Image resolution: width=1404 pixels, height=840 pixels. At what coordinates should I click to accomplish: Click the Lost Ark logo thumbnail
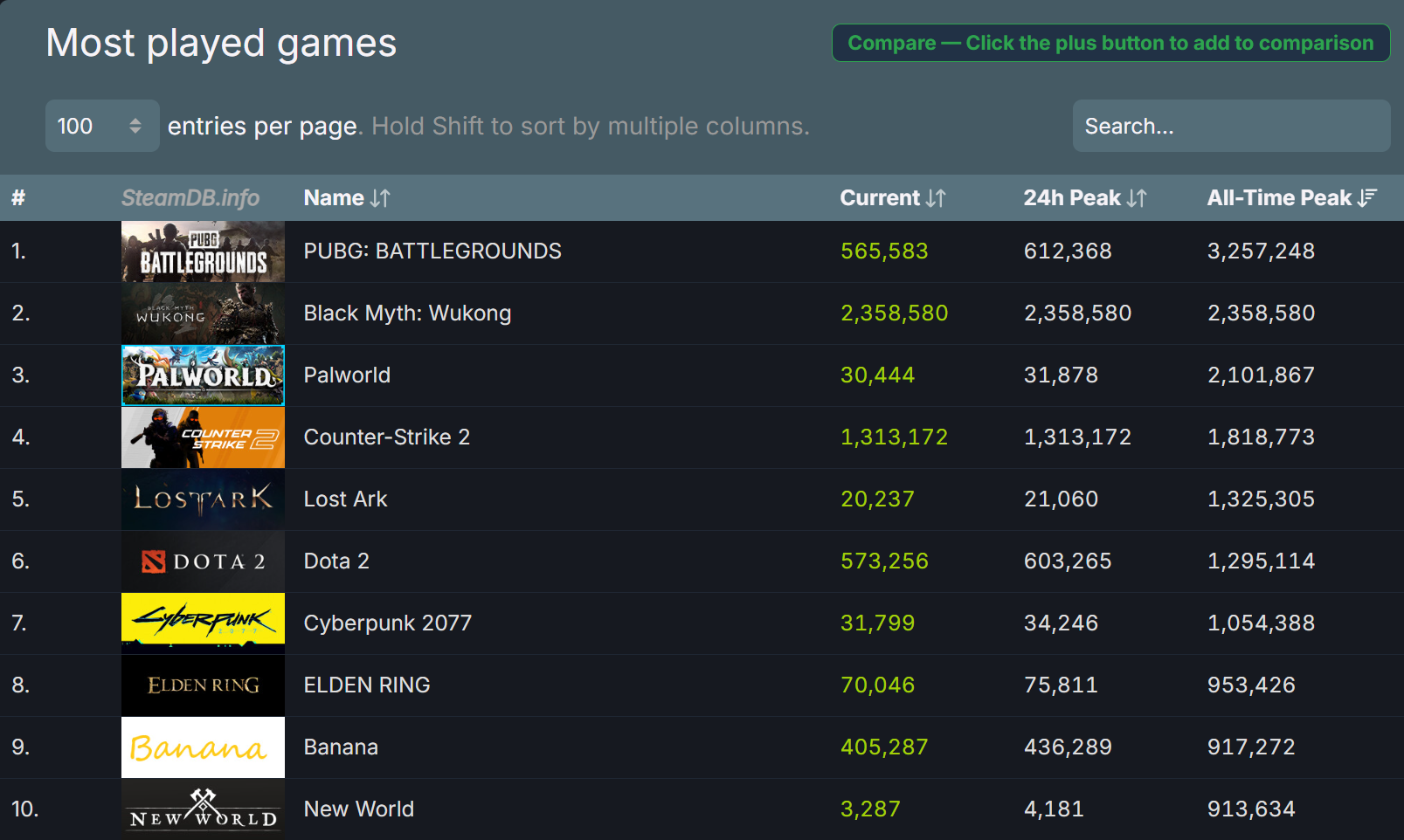(203, 499)
